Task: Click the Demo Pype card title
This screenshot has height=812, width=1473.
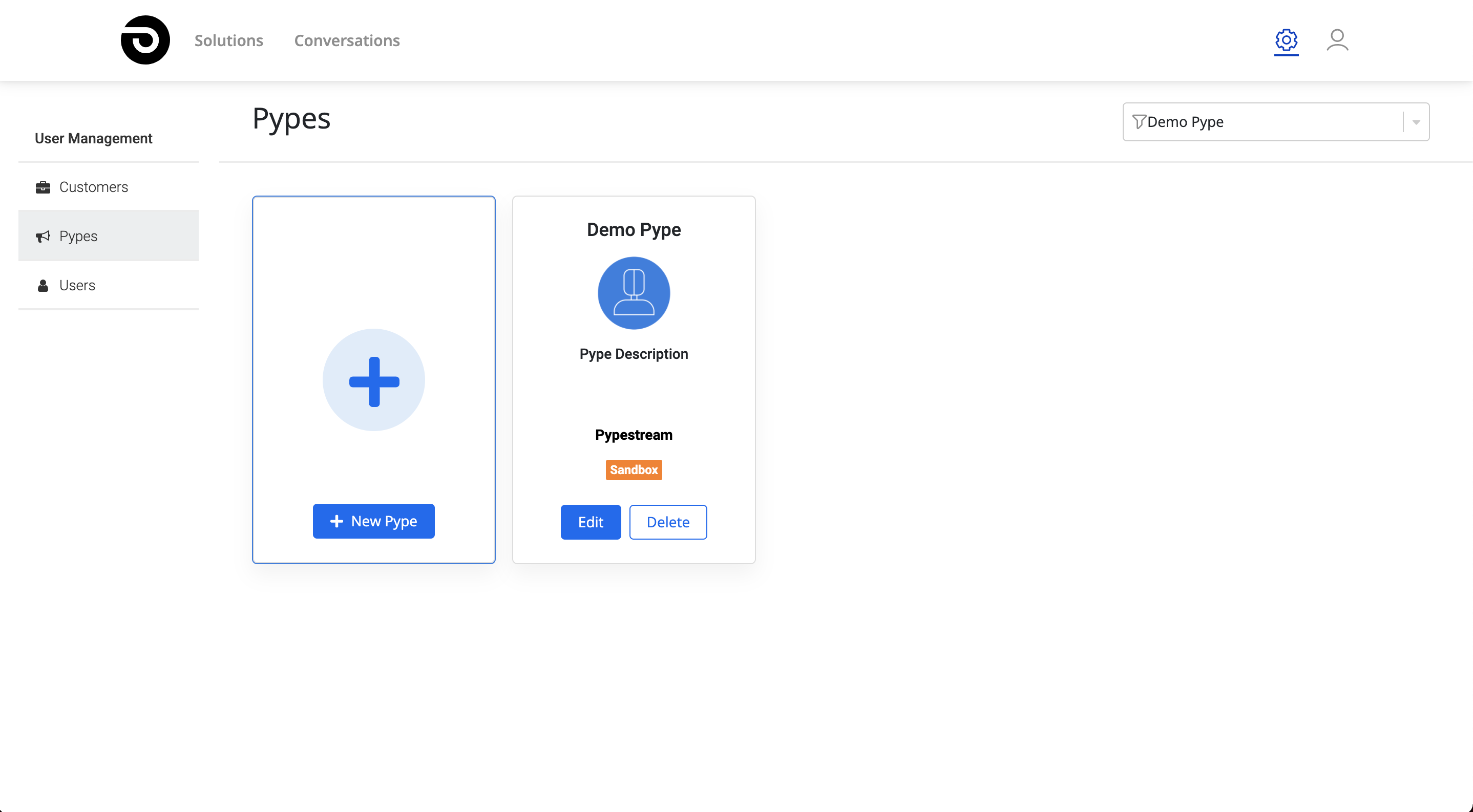Action: click(634, 230)
